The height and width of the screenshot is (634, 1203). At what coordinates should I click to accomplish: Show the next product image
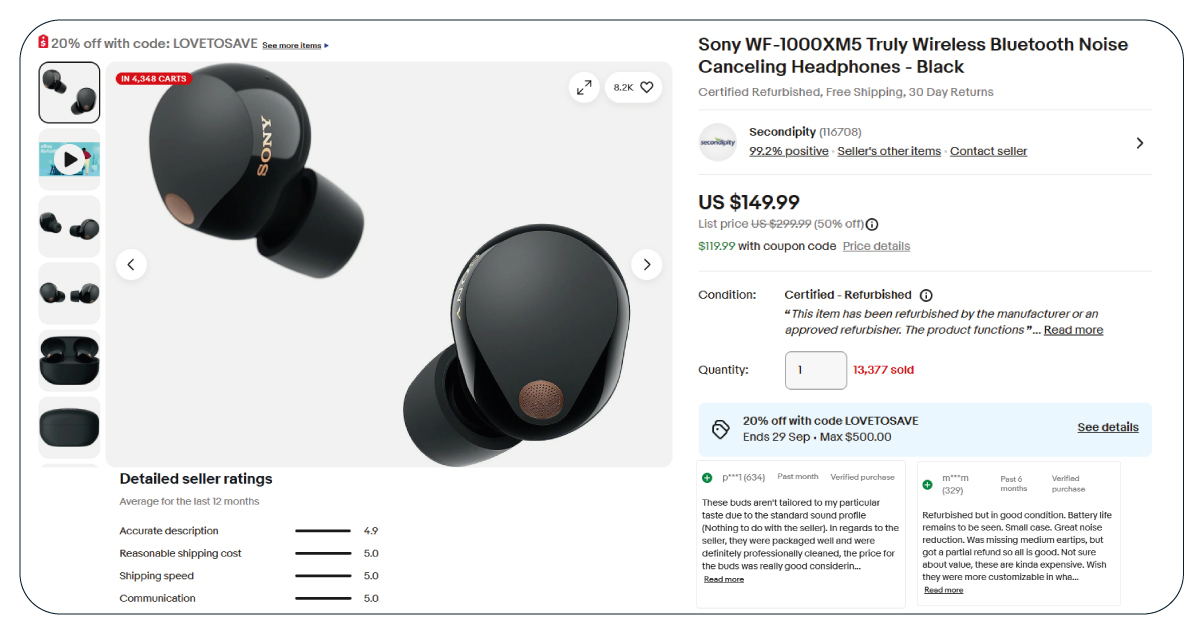[x=647, y=265]
